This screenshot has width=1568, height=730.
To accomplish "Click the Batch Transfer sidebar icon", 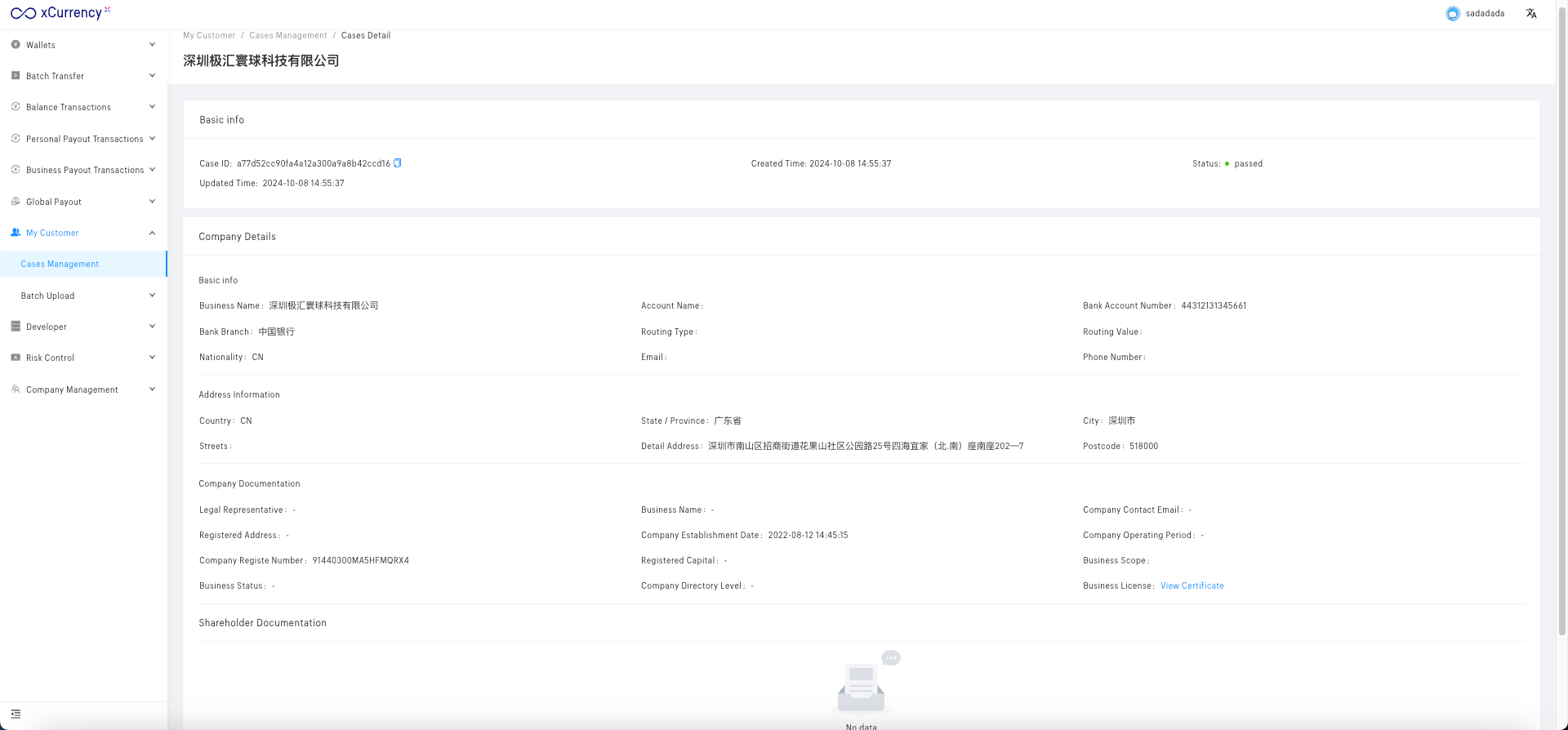I will 16,76.
